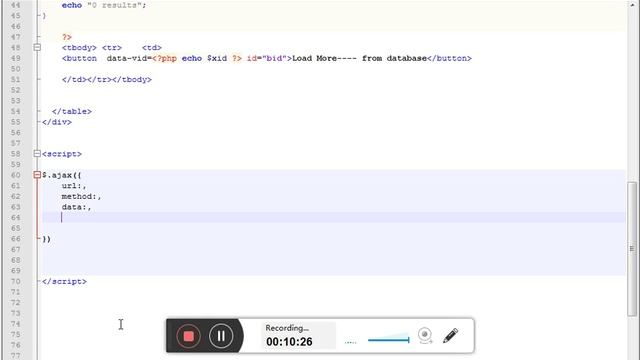The image size is (640, 360).
Task: Click the closing '</script>' tag
Action: pos(64,281)
